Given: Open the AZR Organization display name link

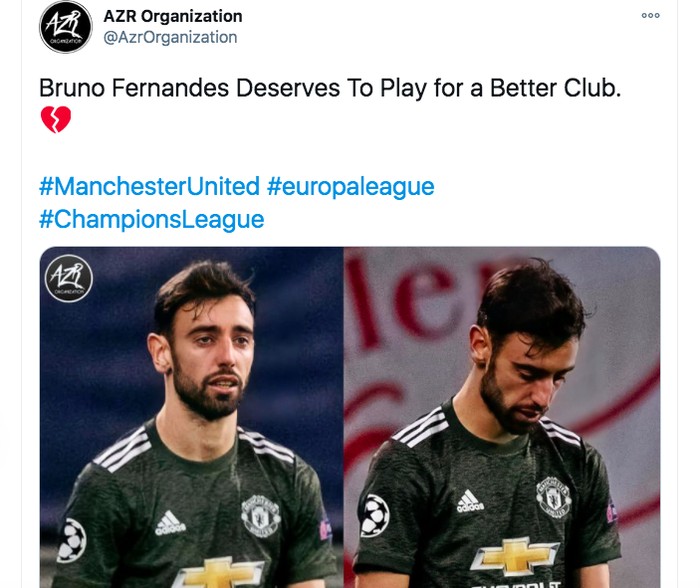Looking at the screenshot, I should [x=173, y=17].
